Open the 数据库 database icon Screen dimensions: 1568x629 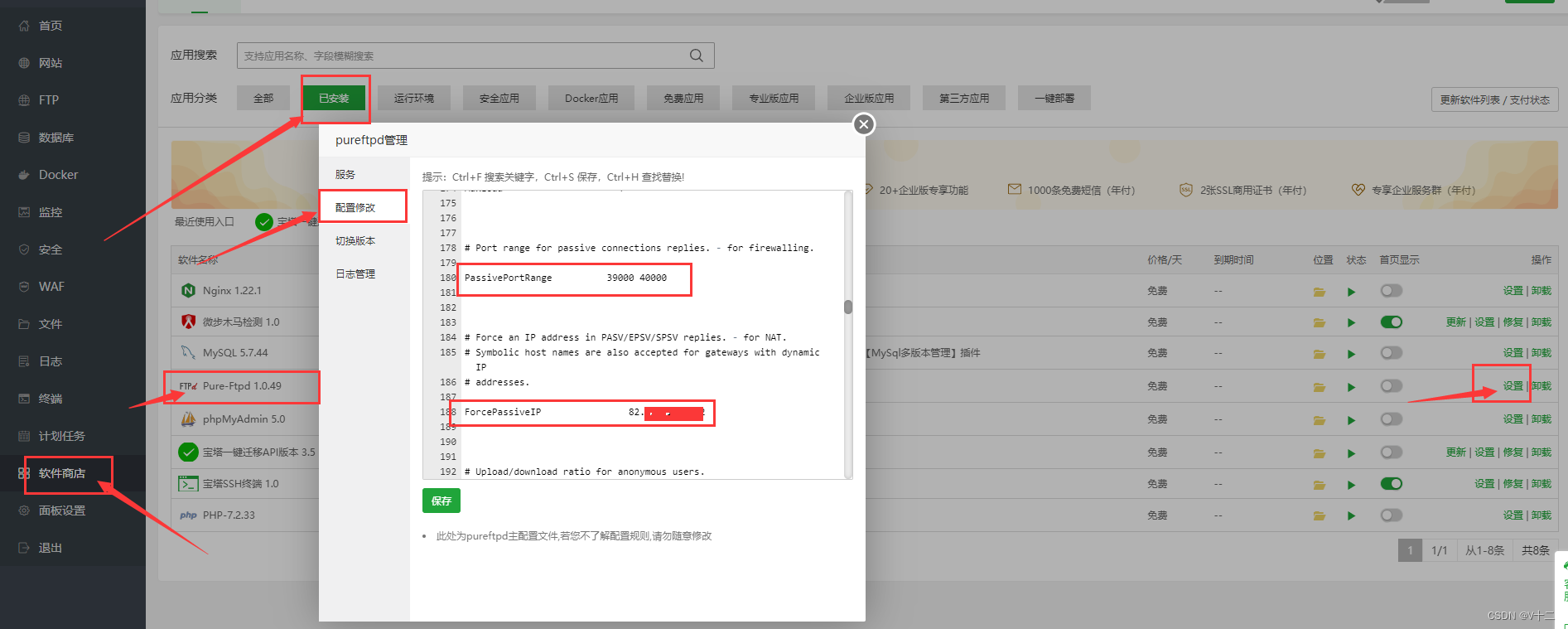pyautogui.click(x=24, y=138)
